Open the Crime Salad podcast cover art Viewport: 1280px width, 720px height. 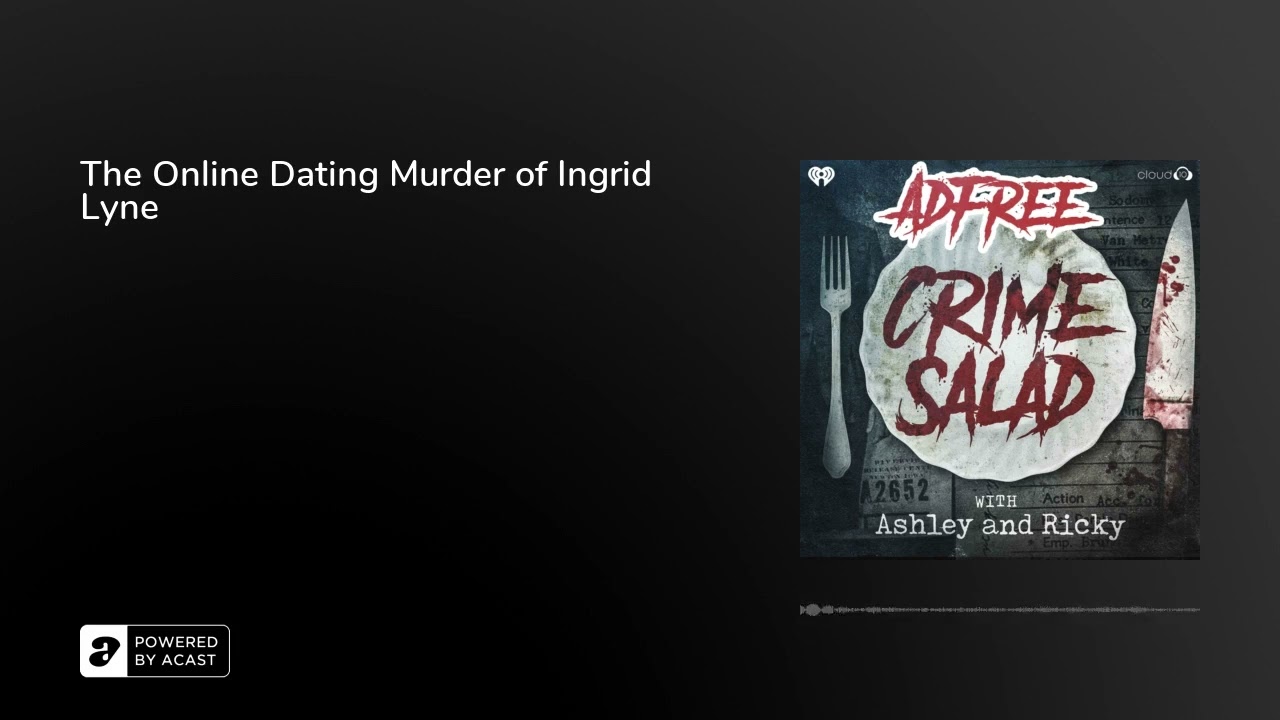(1000, 359)
